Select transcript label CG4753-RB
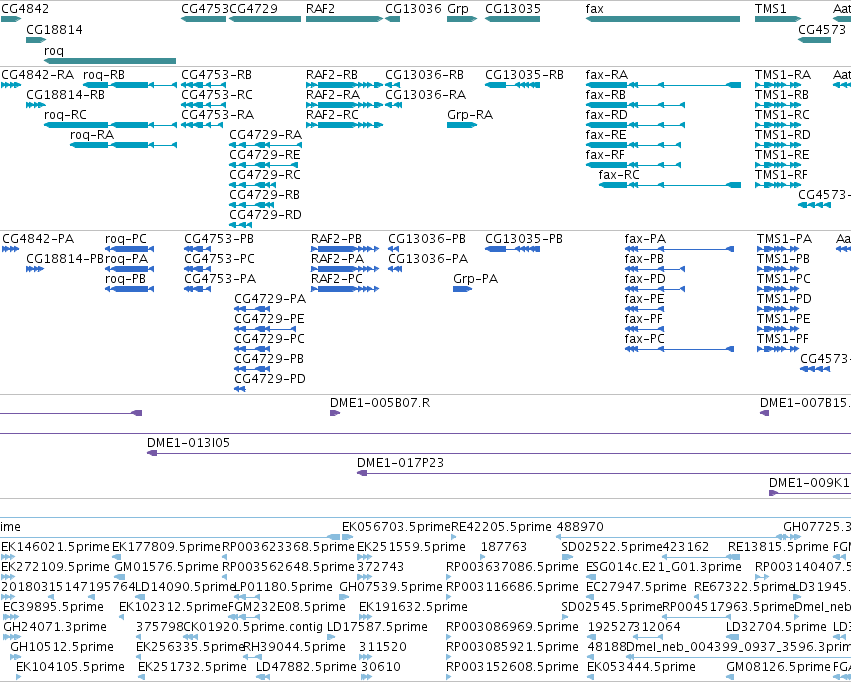851x682 pixels. (216, 75)
